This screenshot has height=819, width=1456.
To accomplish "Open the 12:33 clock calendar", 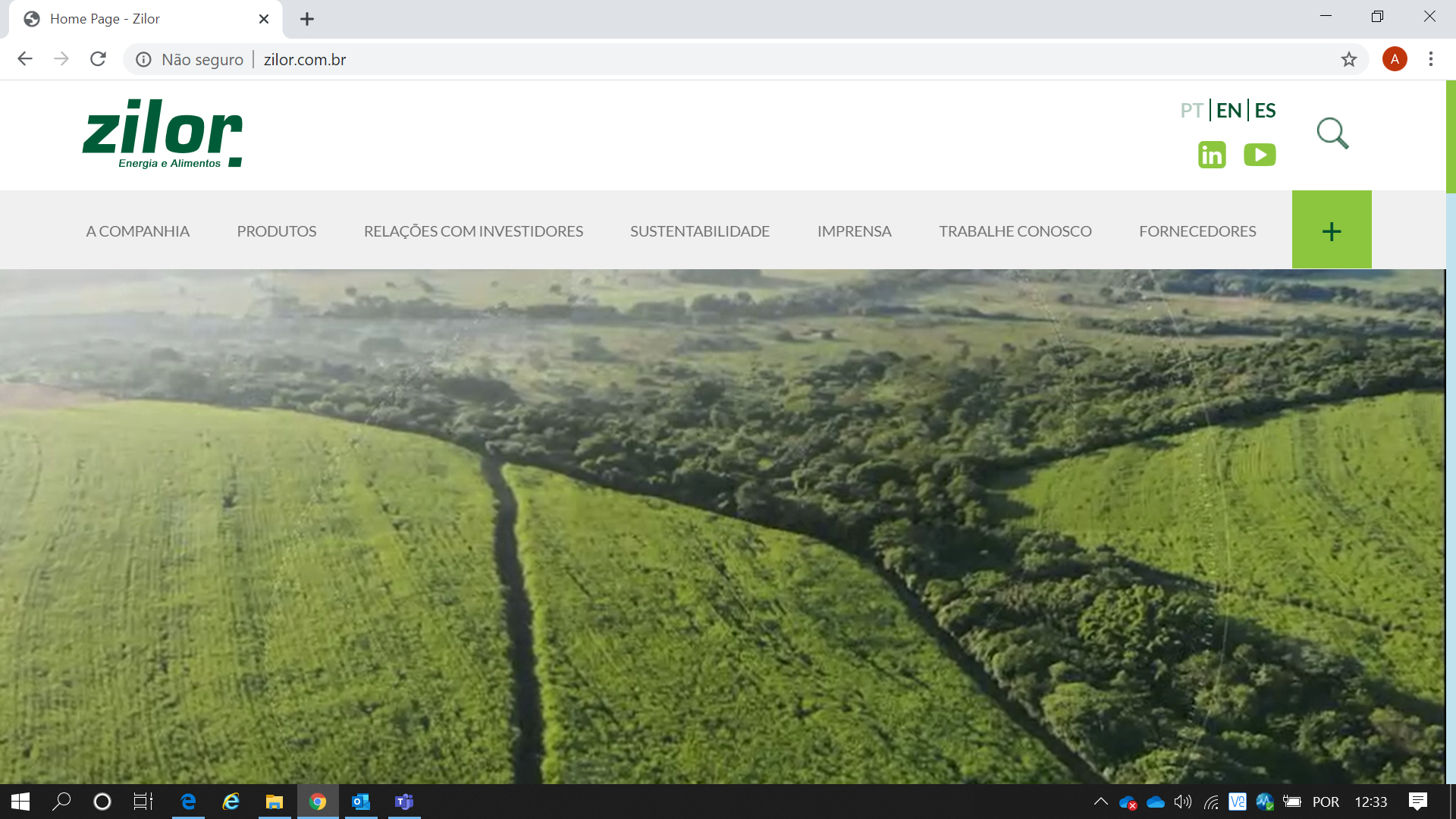I will click(1371, 802).
